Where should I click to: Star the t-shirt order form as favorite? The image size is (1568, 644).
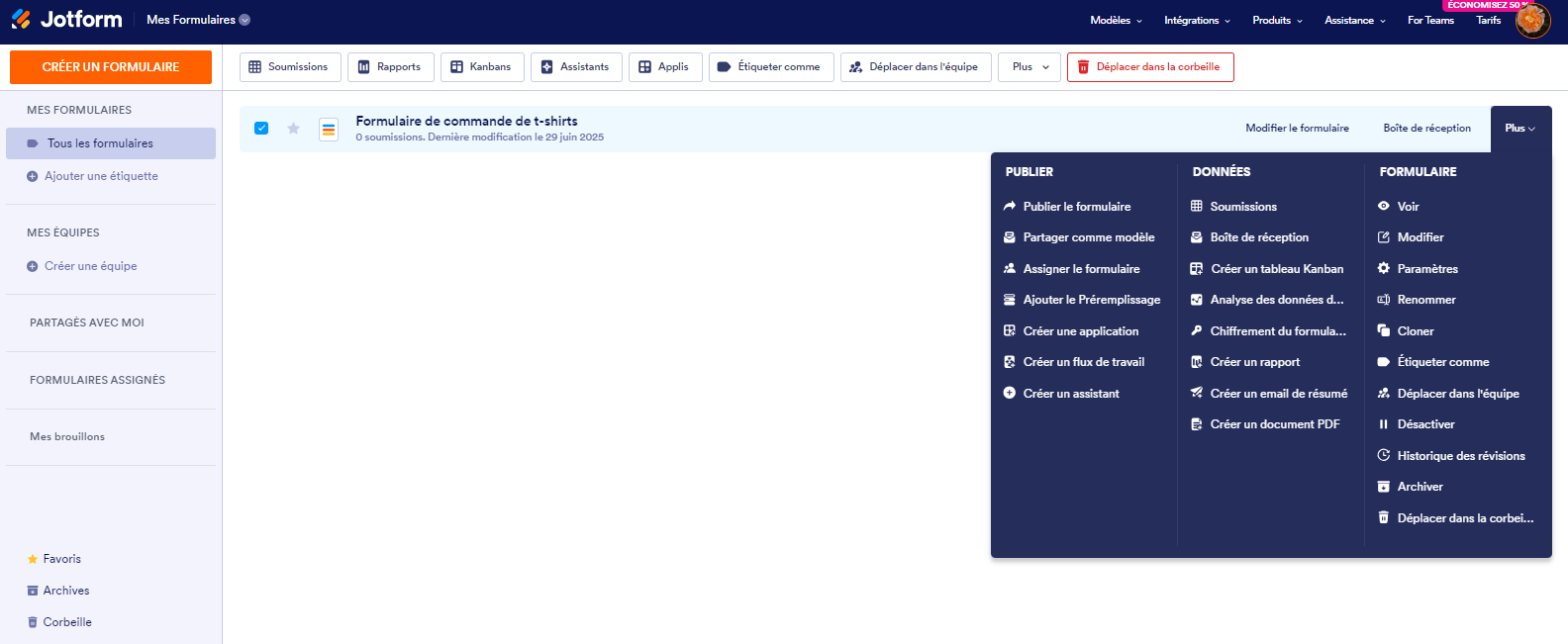pyautogui.click(x=293, y=129)
